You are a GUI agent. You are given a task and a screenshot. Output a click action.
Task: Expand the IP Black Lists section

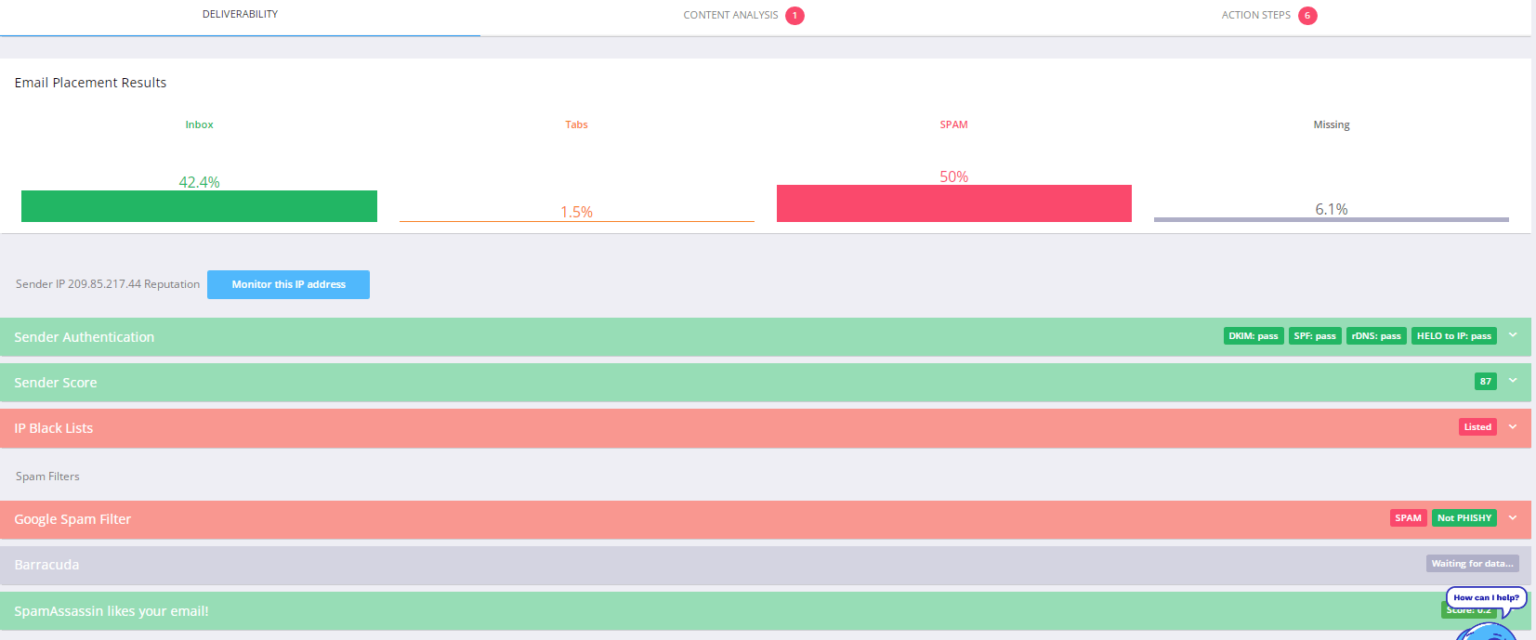pos(1512,426)
